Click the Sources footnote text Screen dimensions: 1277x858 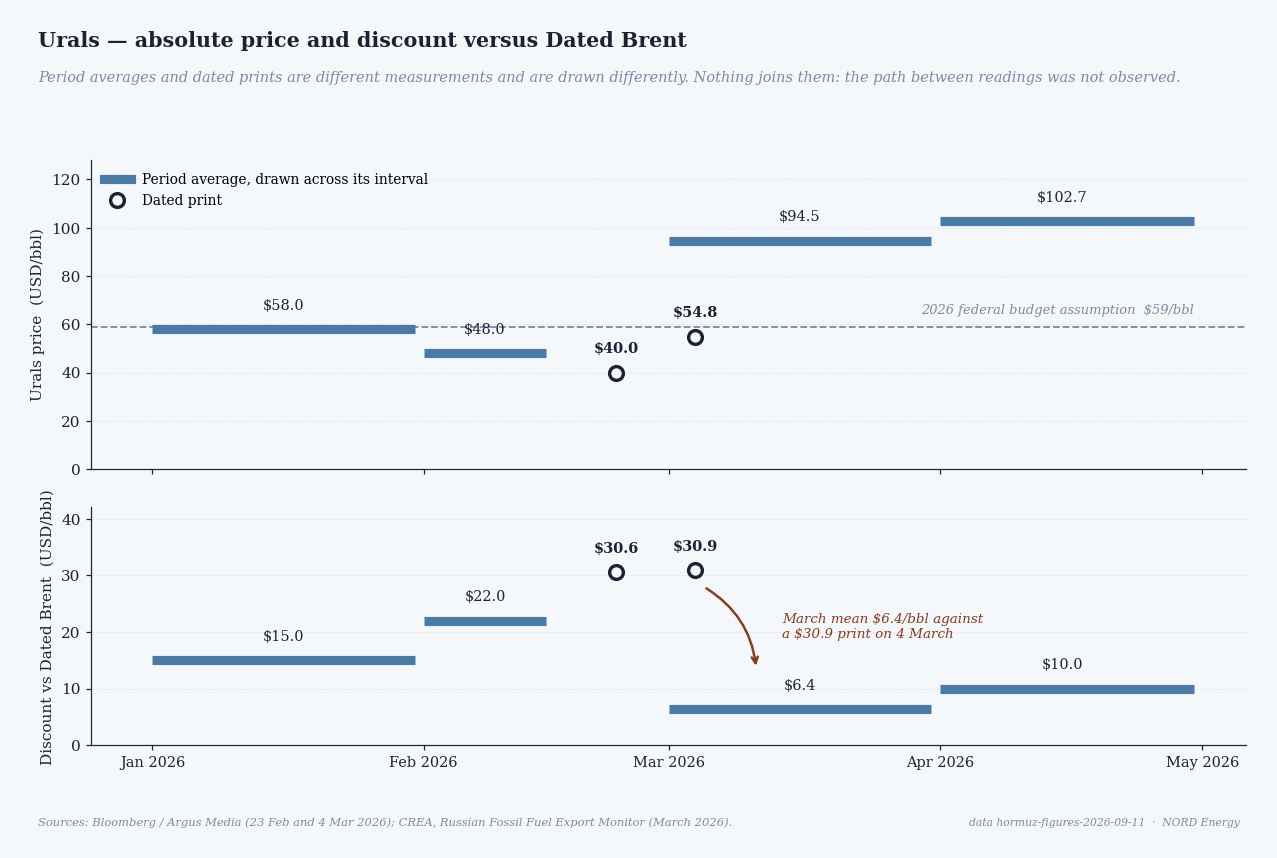click(x=385, y=823)
